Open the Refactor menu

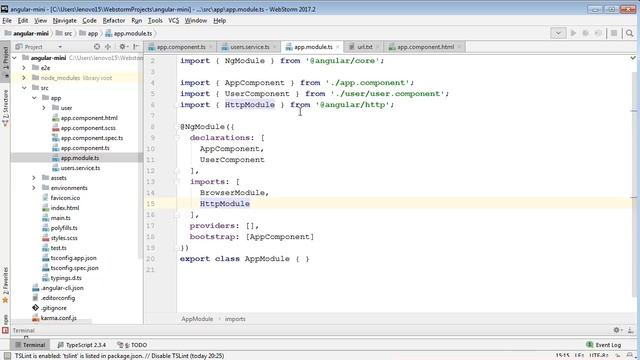tap(113, 20)
